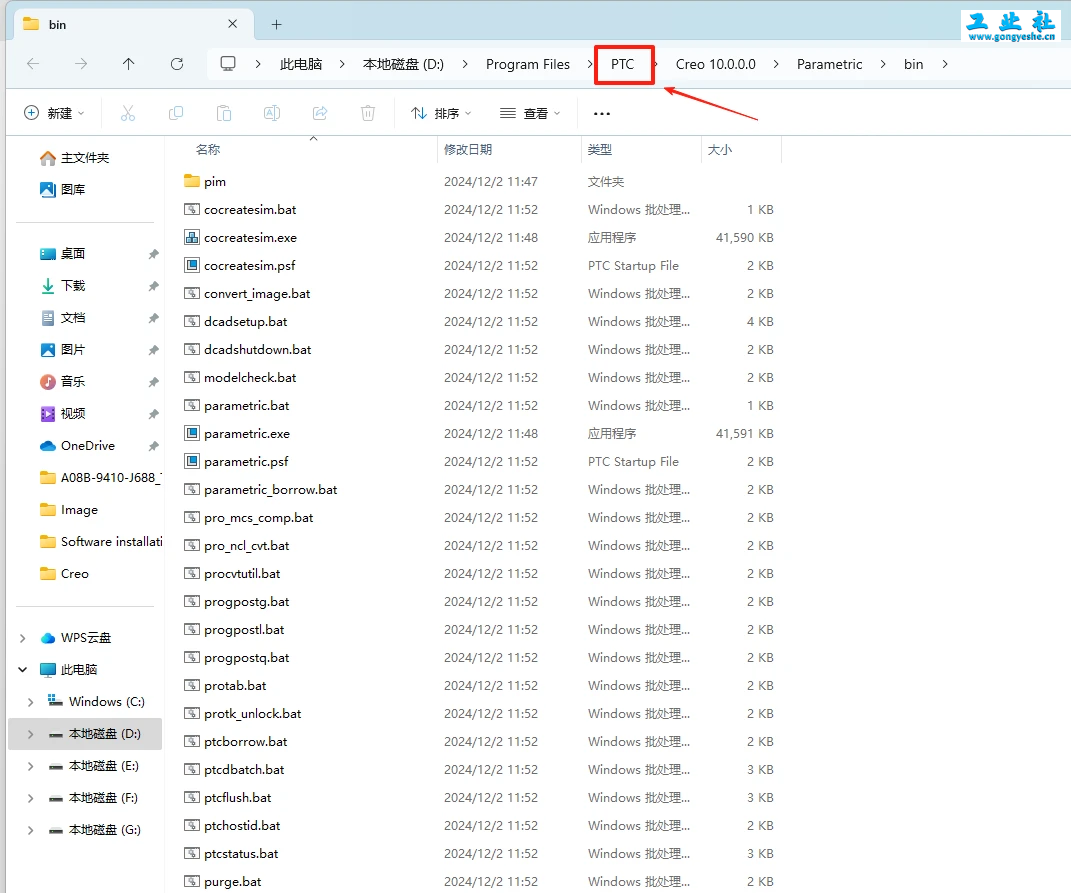Open 图库 in the sidebar

(63, 189)
